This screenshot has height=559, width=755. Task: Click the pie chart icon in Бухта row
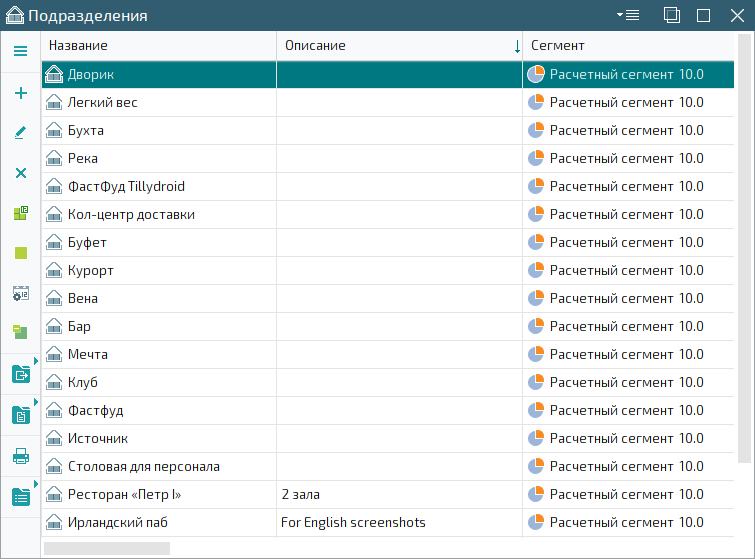point(536,130)
